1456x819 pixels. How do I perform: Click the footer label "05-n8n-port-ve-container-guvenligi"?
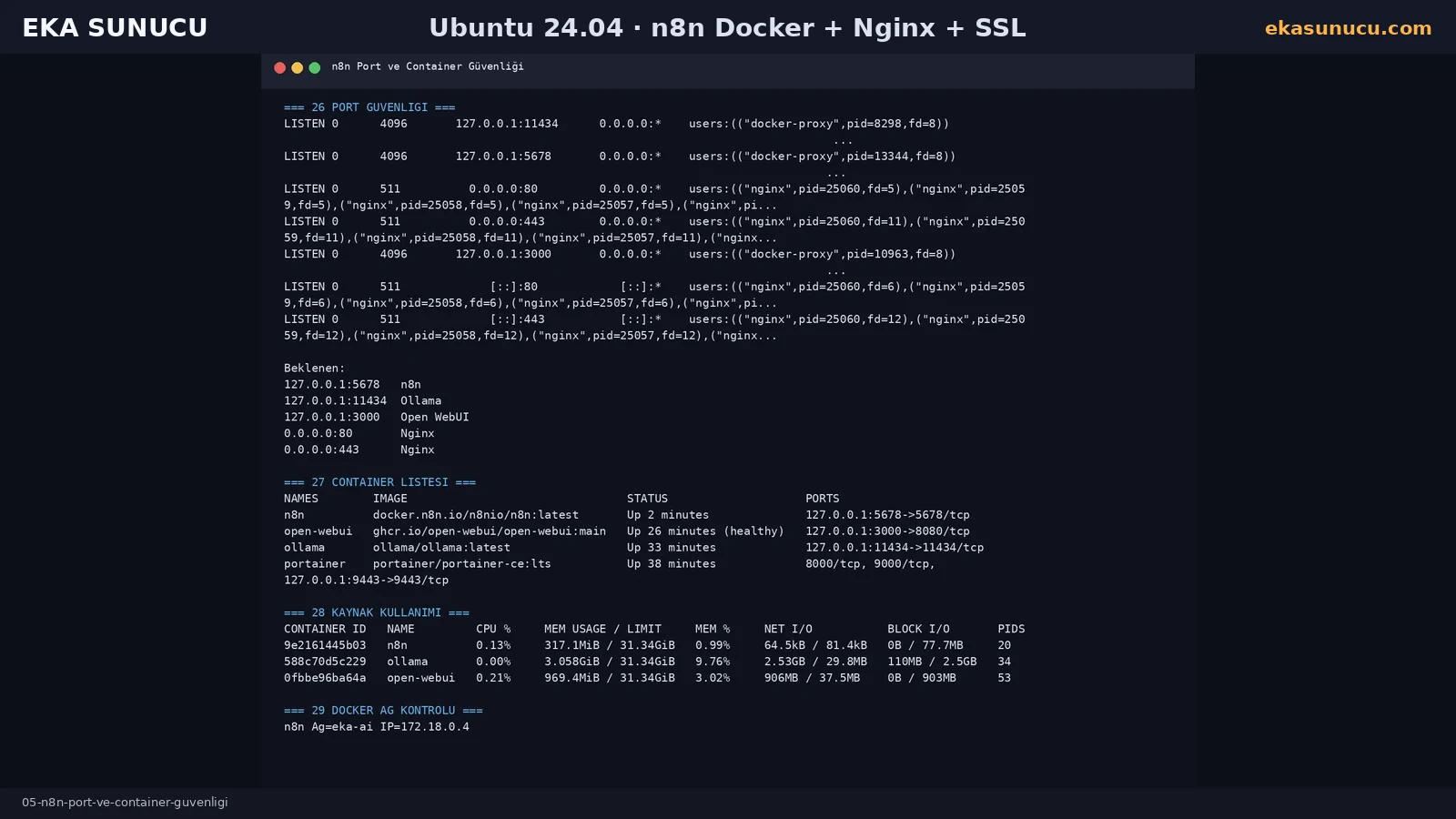click(x=125, y=803)
